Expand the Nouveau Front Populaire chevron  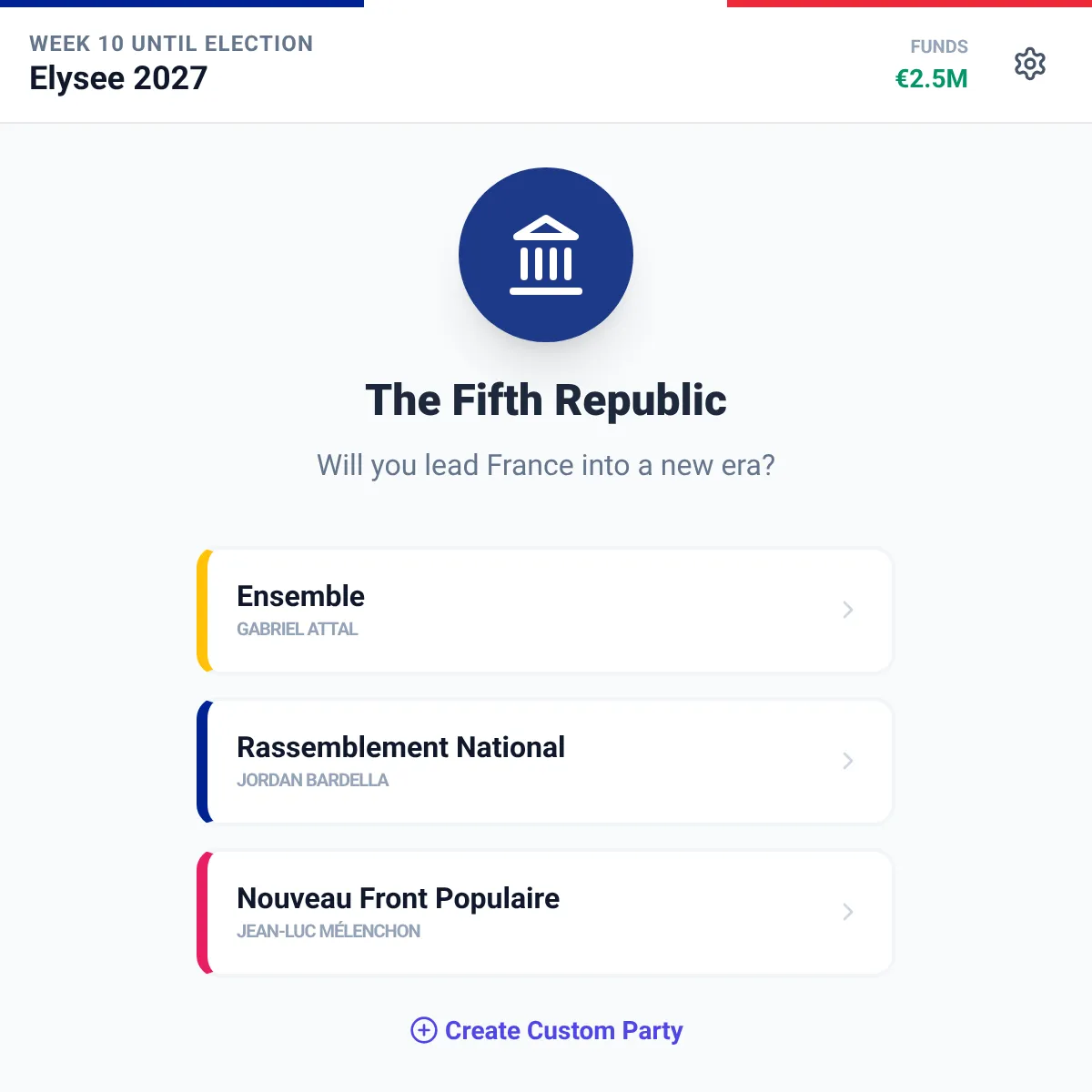point(847,912)
